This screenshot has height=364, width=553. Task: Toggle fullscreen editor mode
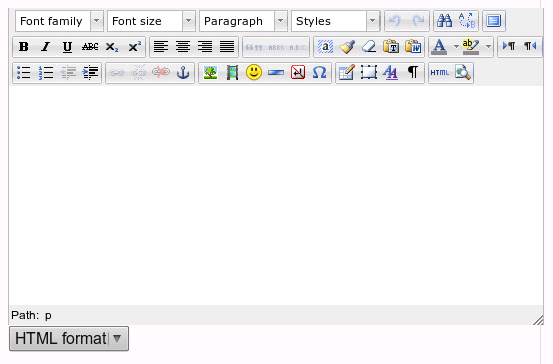(494, 21)
